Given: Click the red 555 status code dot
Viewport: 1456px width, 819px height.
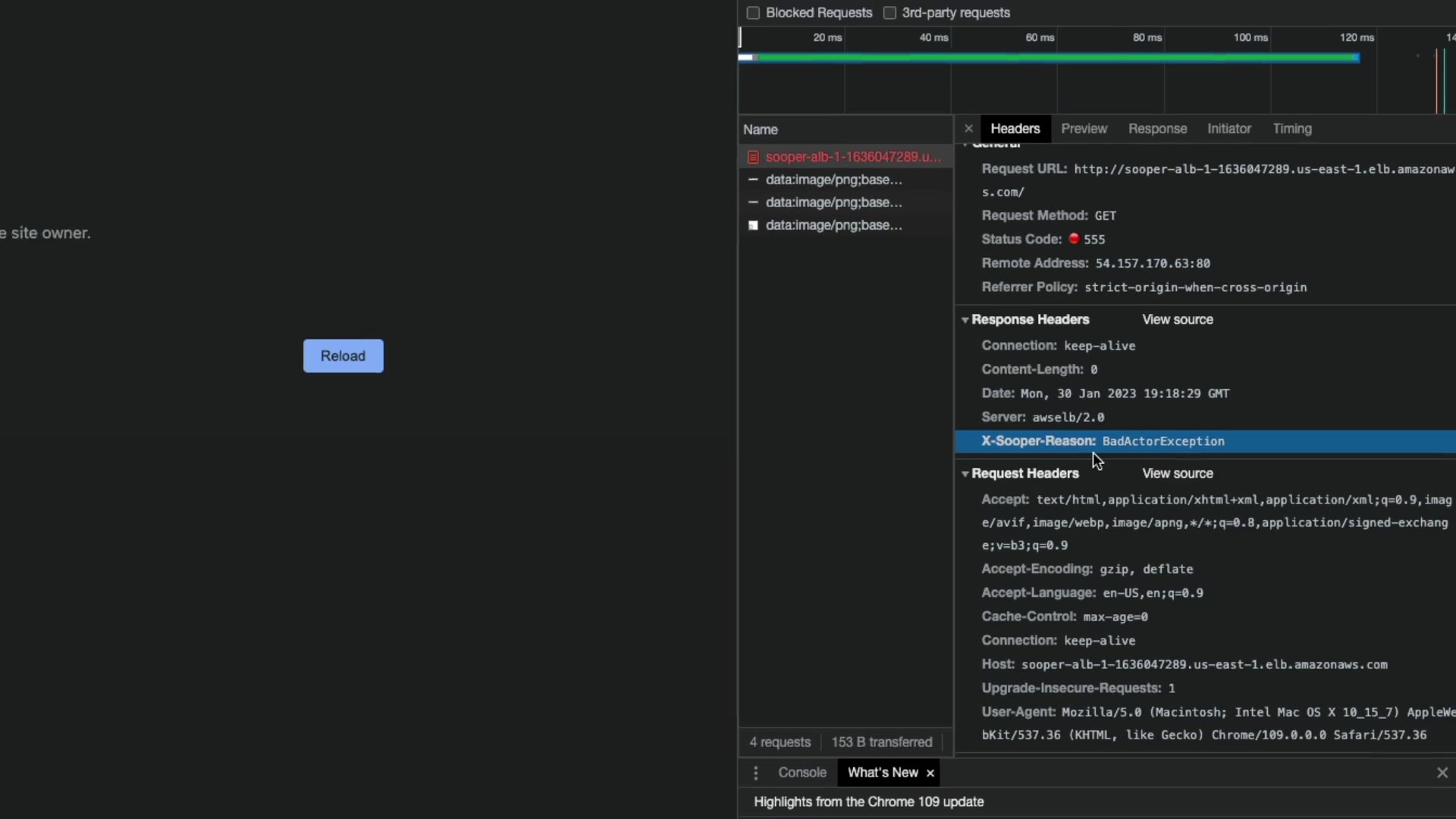Looking at the screenshot, I should [x=1074, y=239].
